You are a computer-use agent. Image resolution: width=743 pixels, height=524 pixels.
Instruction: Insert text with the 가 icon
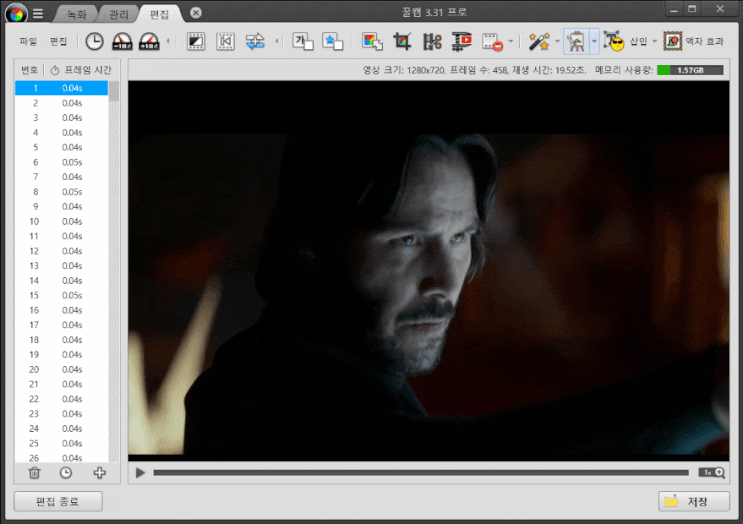303,42
